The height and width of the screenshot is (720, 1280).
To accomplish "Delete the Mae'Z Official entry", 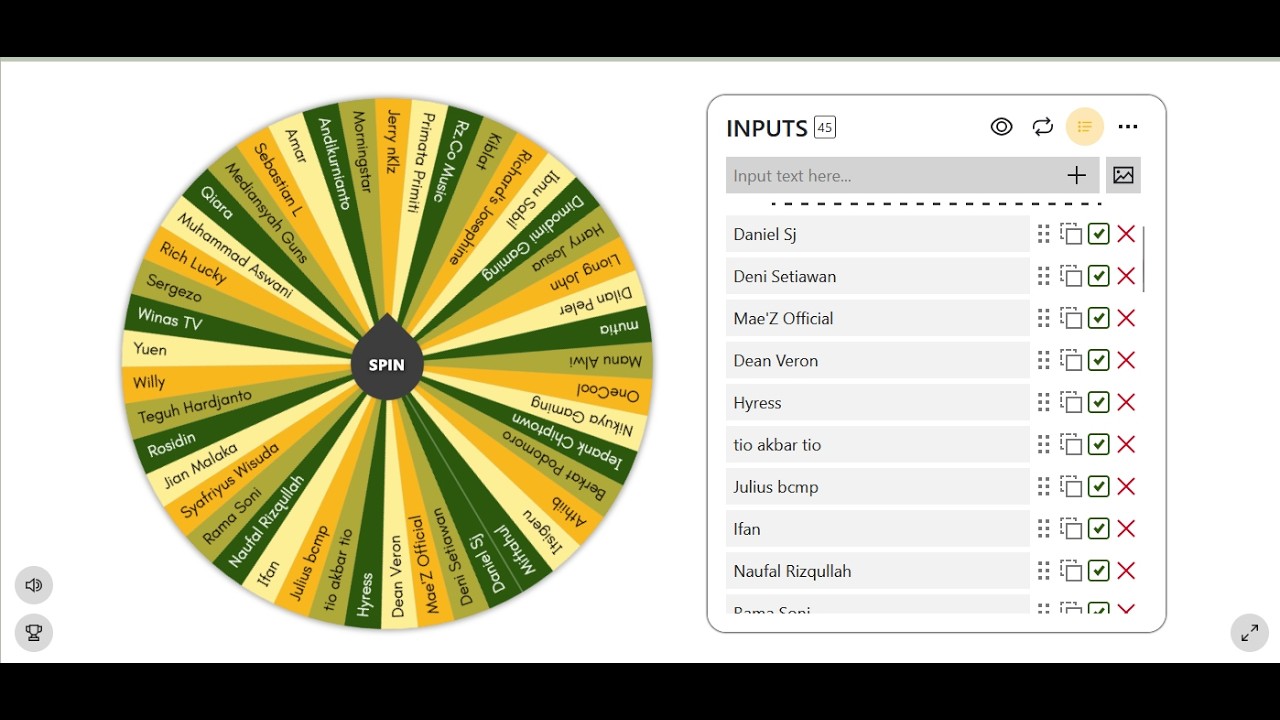I will [x=1126, y=318].
